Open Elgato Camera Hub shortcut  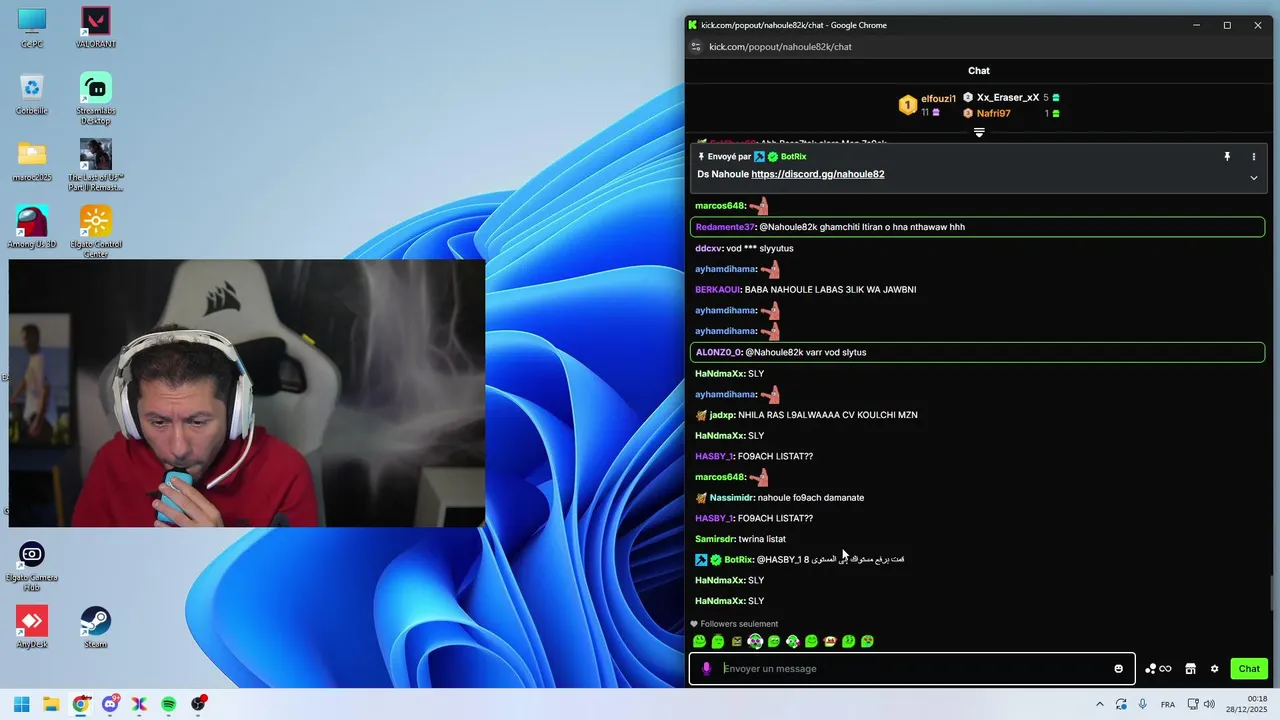[32, 567]
